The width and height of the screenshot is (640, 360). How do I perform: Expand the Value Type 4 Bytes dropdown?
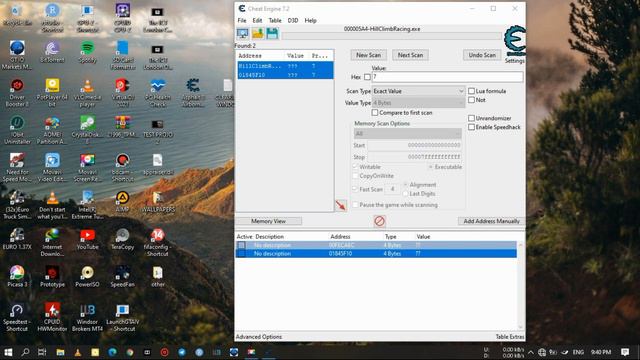tap(418, 103)
